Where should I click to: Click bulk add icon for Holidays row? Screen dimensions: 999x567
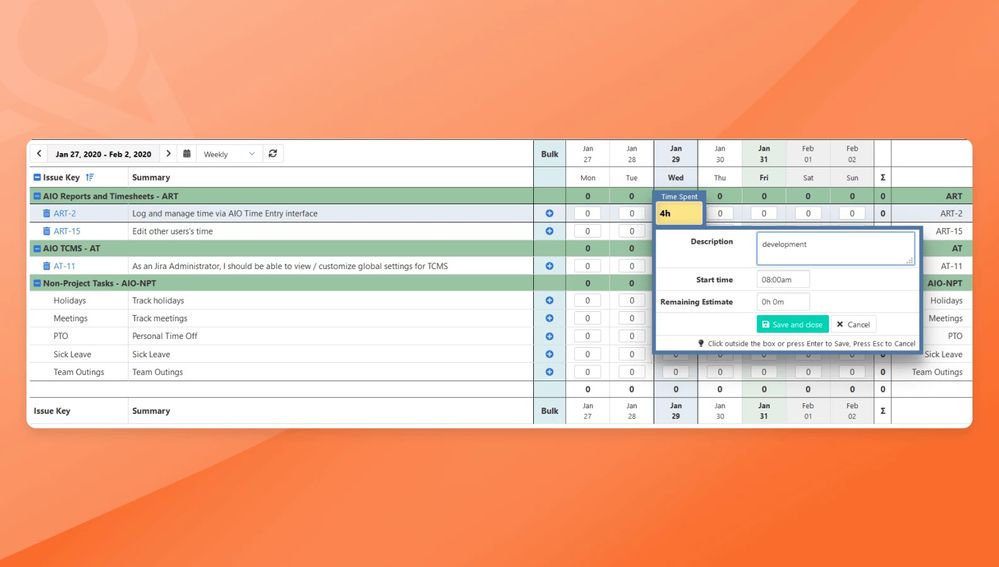pyautogui.click(x=549, y=301)
